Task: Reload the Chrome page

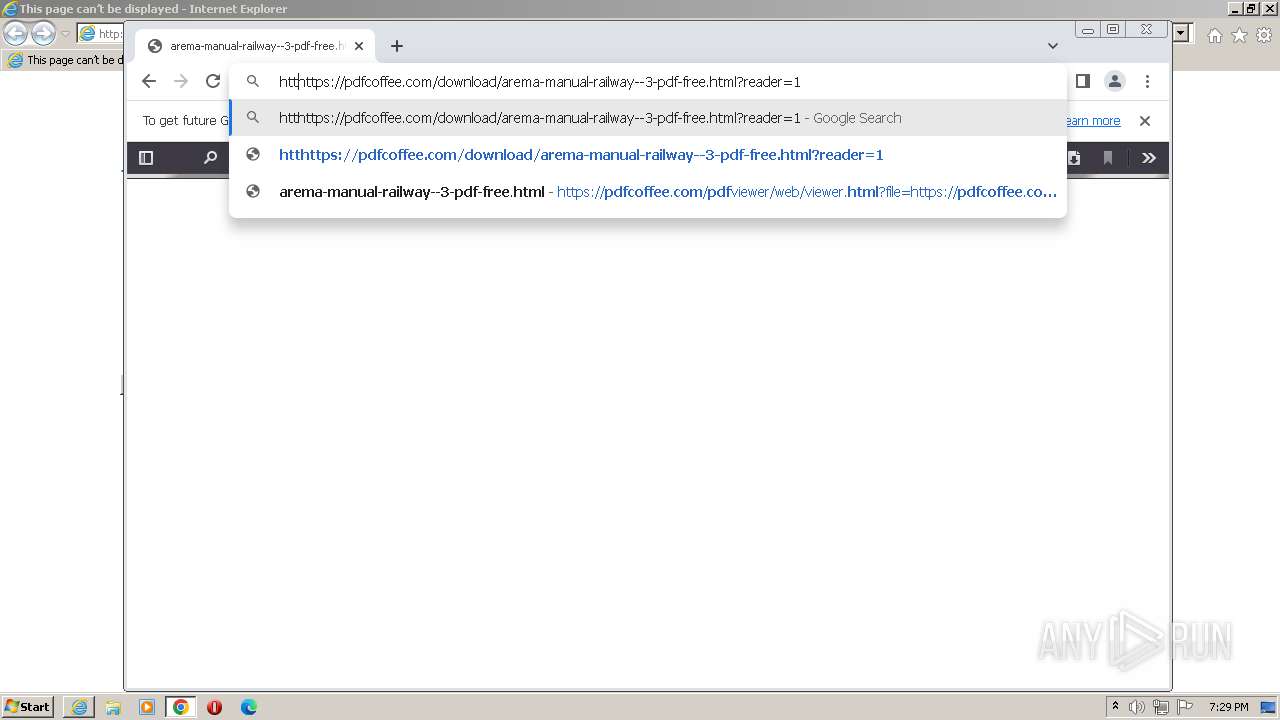Action: 213,82
